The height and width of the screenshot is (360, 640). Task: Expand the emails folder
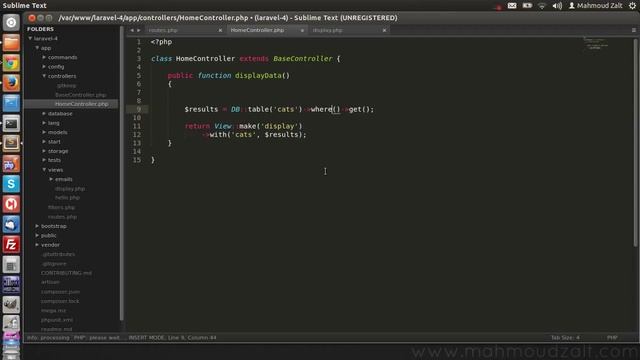pyautogui.click(x=51, y=179)
